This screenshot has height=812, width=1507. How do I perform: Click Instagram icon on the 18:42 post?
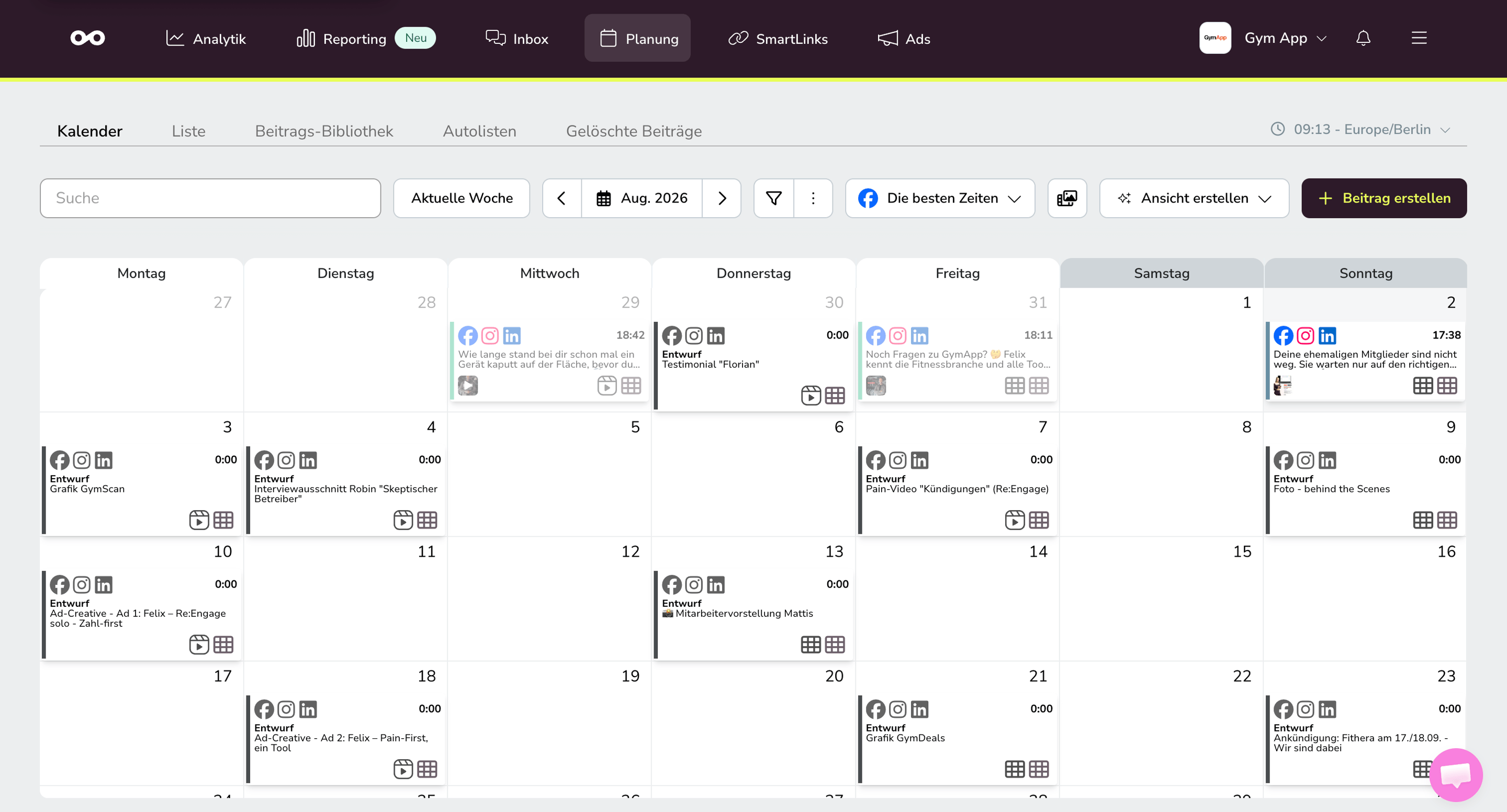[x=490, y=336]
